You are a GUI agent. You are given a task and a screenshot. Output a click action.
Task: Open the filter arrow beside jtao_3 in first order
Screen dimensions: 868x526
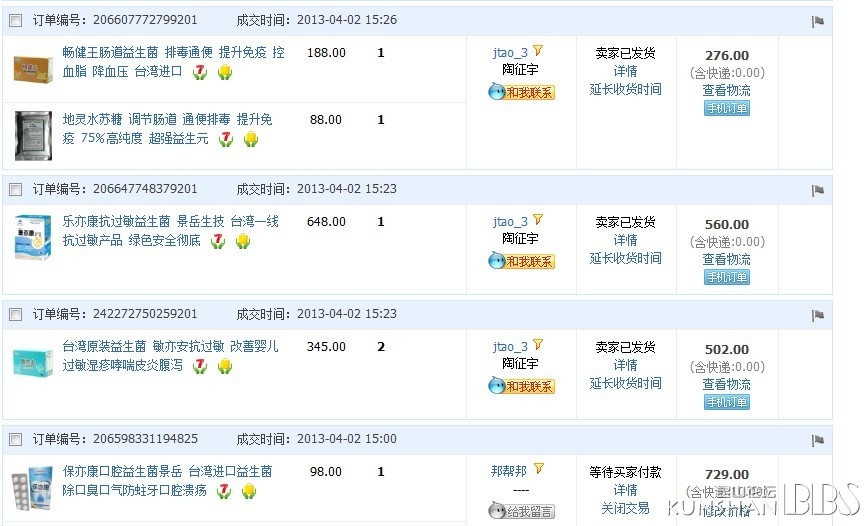tap(538, 51)
